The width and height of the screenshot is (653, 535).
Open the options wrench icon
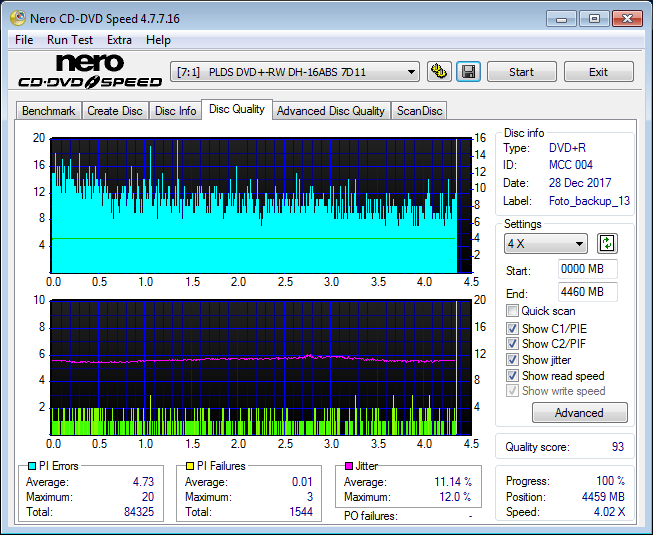[439, 72]
